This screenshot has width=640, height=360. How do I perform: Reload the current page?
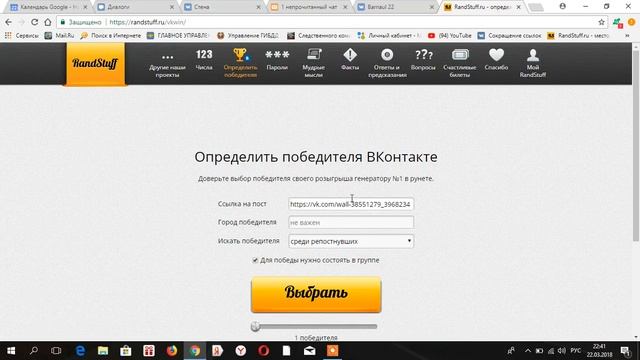tap(35, 22)
